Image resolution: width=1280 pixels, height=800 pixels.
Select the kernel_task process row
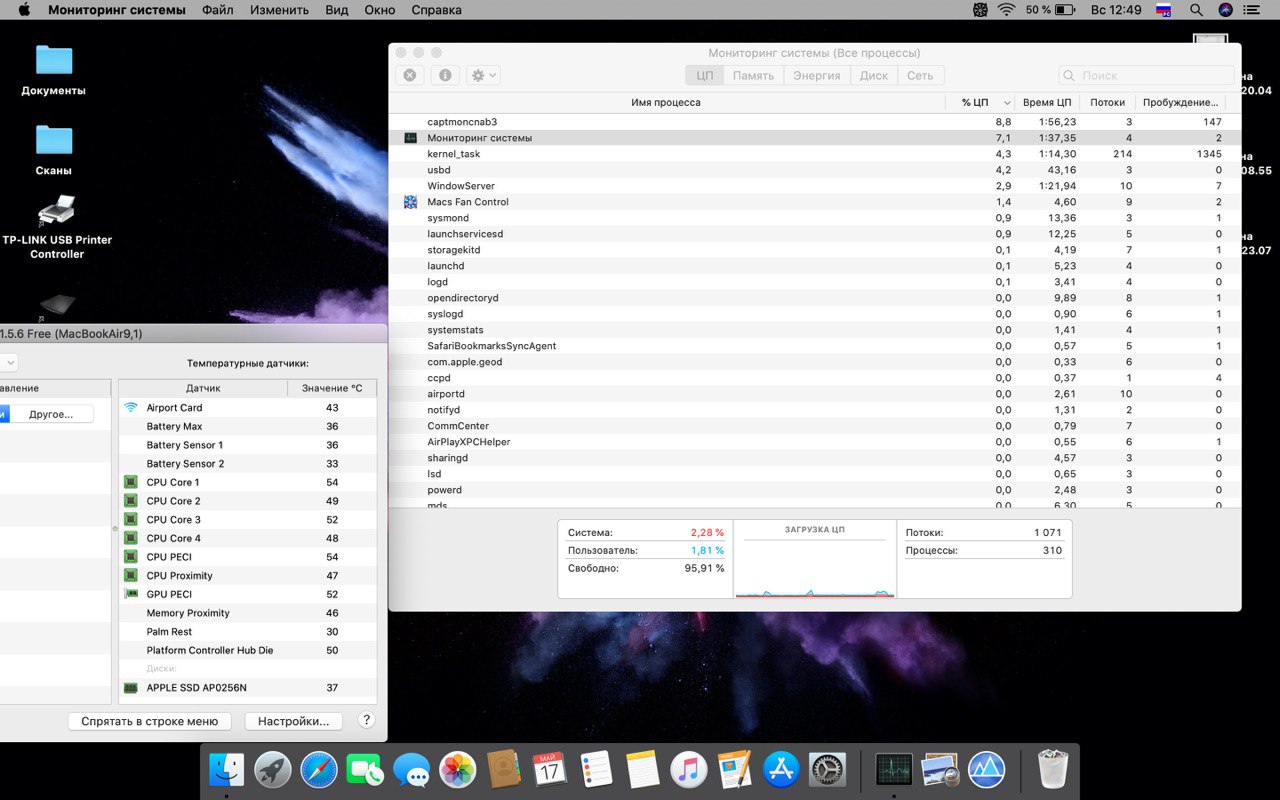[814, 154]
